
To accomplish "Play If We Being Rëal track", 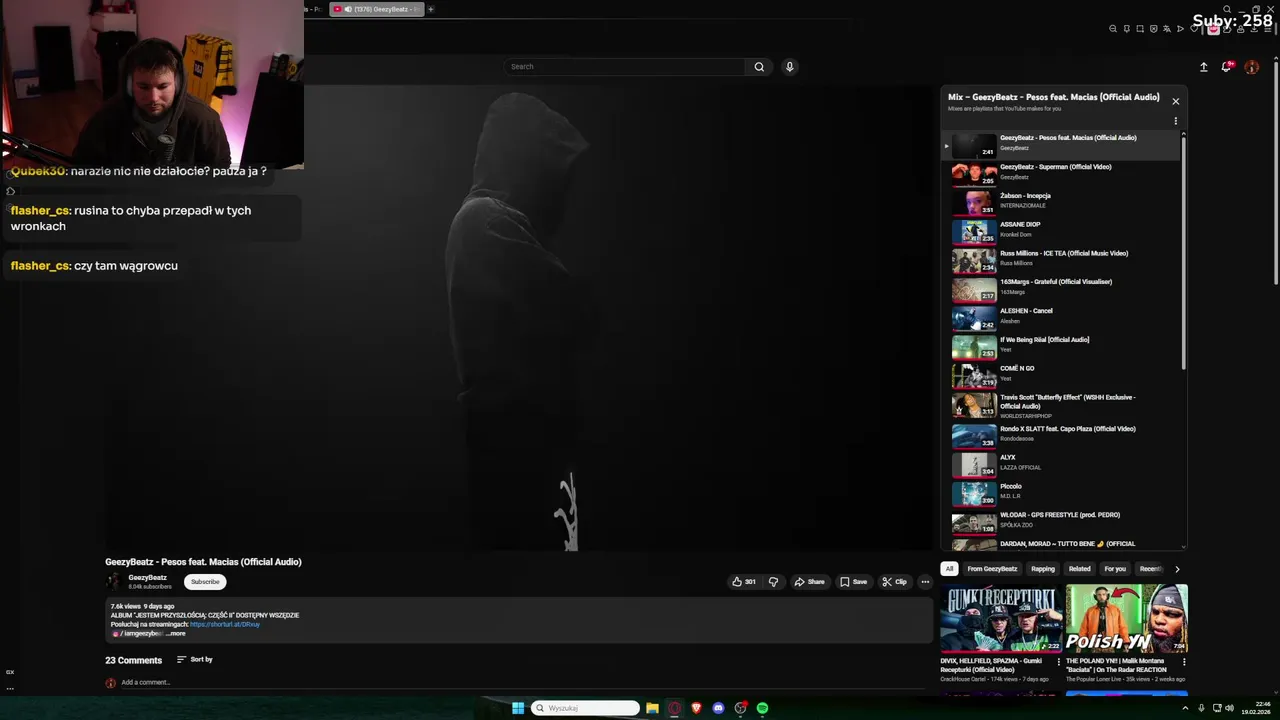I will [1060, 347].
